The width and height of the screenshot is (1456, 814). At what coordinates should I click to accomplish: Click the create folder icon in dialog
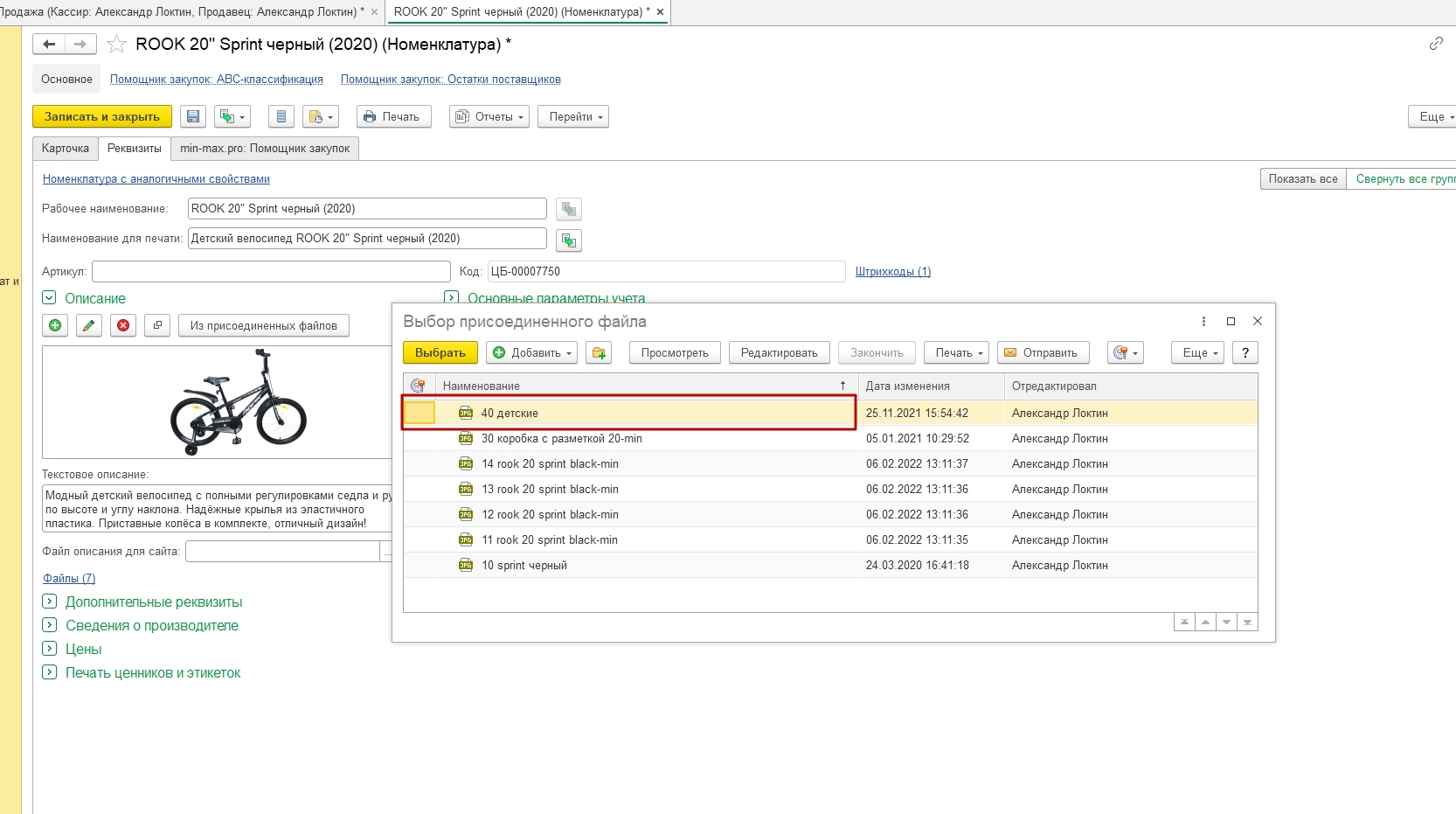click(599, 352)
